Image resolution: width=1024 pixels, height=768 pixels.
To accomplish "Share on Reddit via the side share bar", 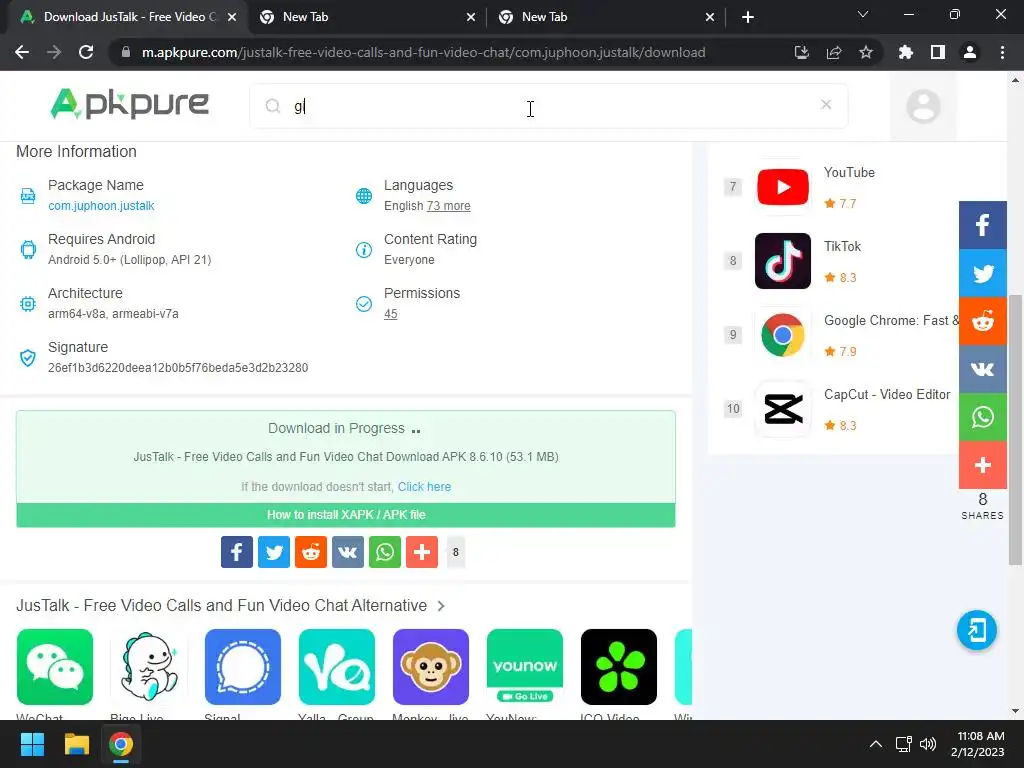I will pos(982,321).
